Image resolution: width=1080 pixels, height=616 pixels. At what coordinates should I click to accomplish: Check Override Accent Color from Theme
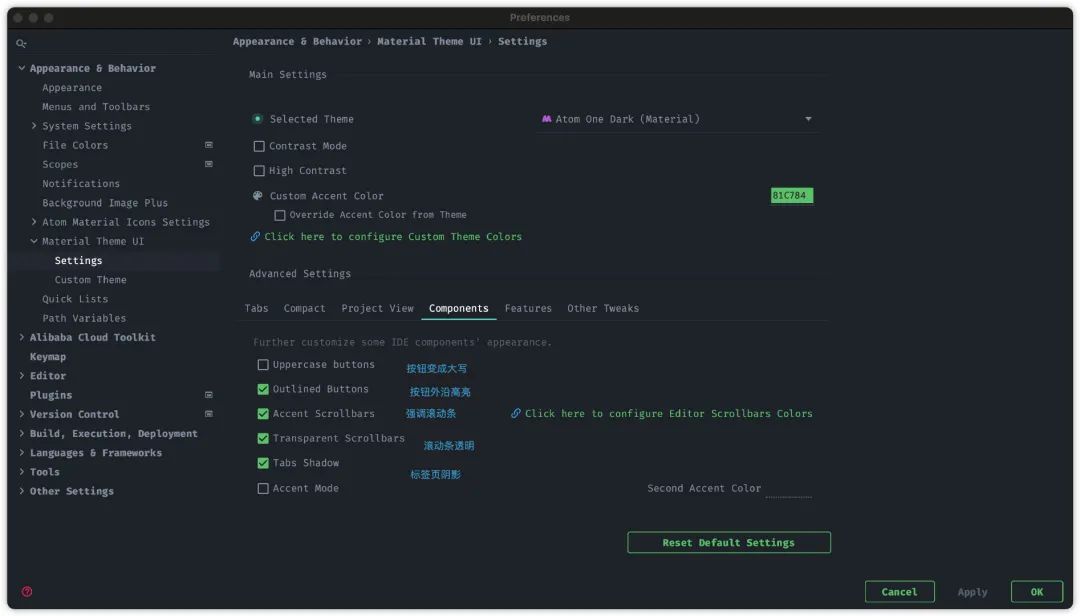280,215
